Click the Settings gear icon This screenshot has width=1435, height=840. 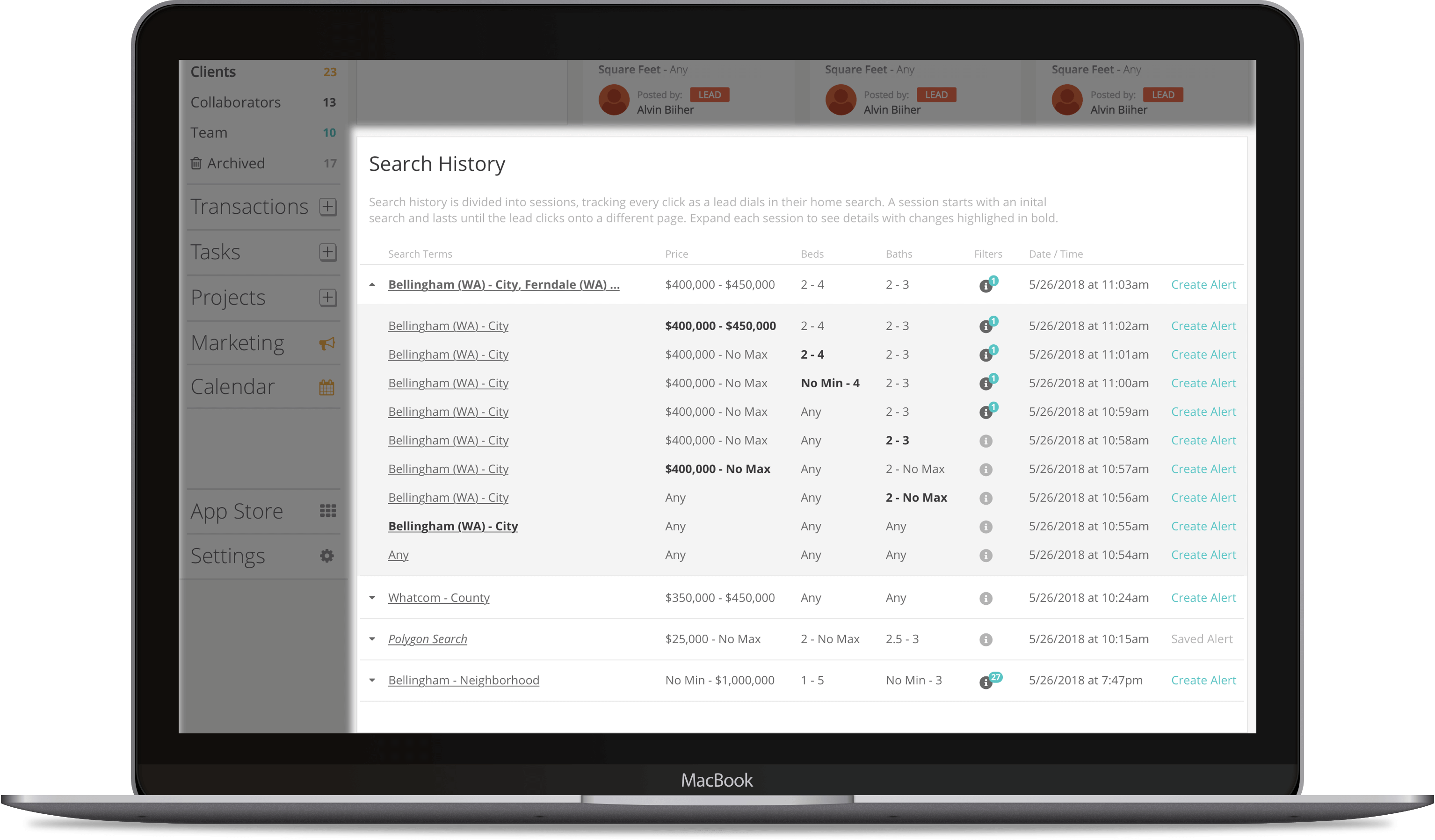(x=327, y=556)
